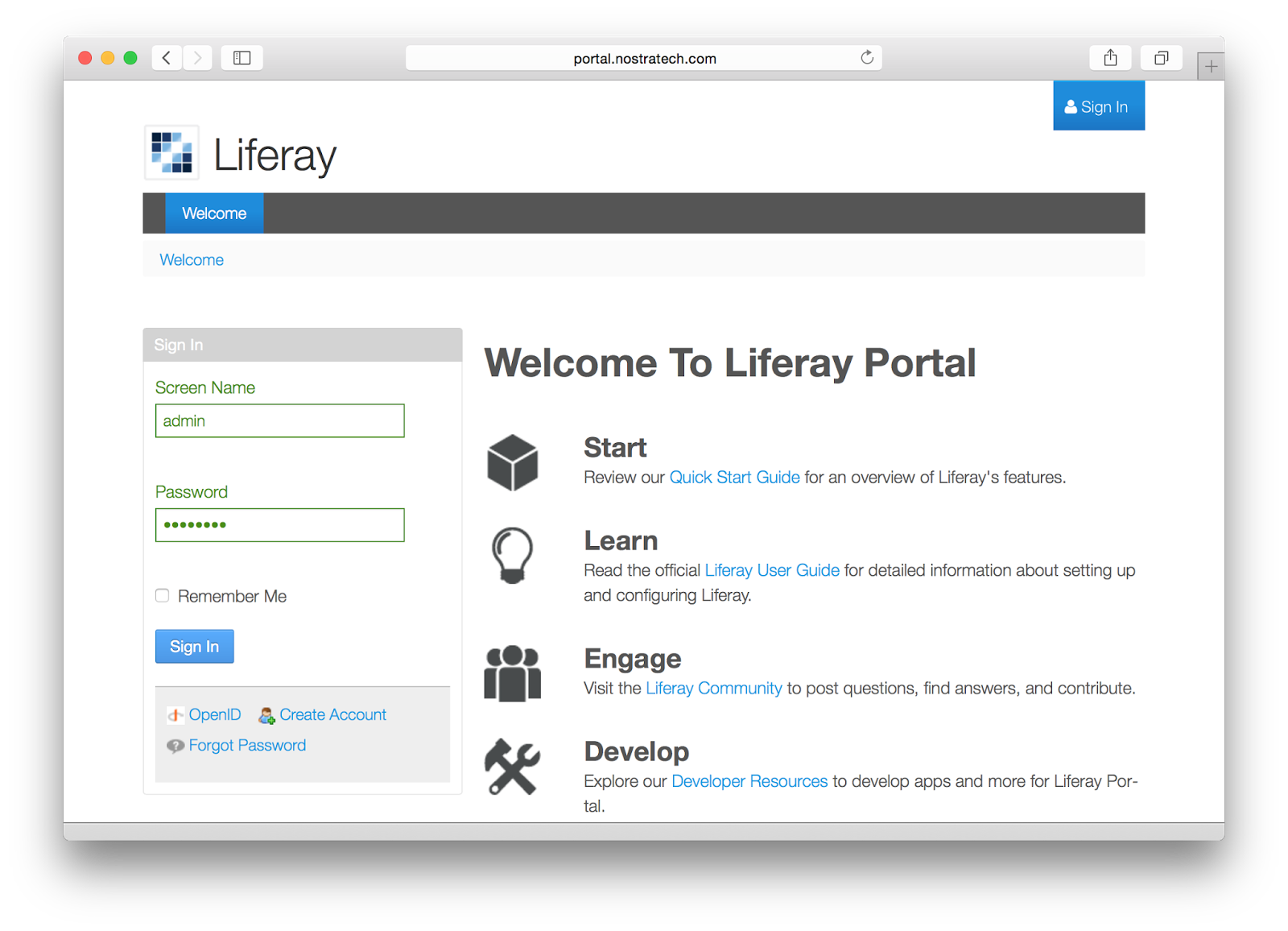The height and width of the screenshot is (931, 1288).
Task: Click the Develop hammer and wrench icon
Action: (513, 767)
